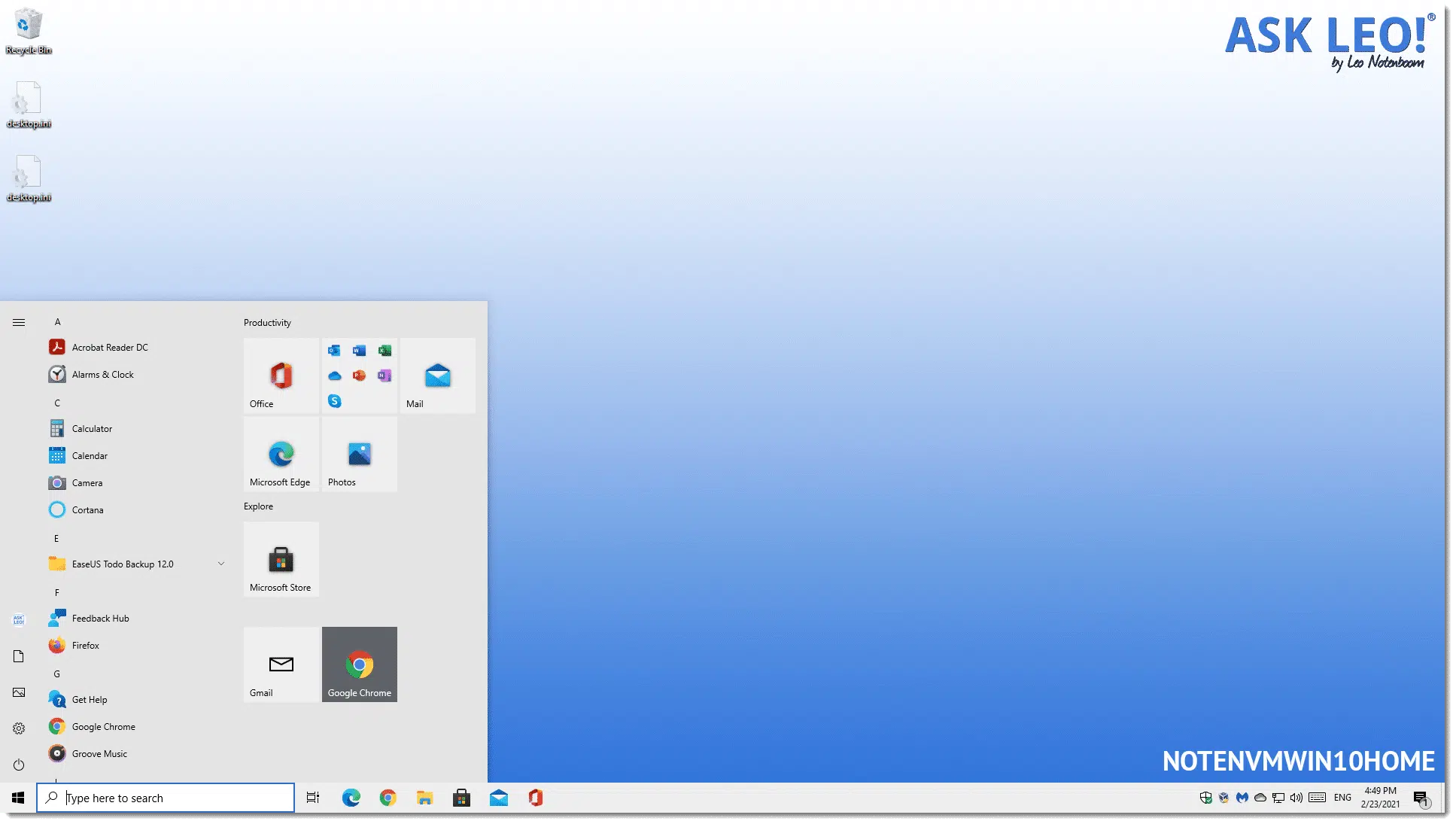The image size is (1456, 824).
Task: Open the Mail tile
Action: click(438, 376)
